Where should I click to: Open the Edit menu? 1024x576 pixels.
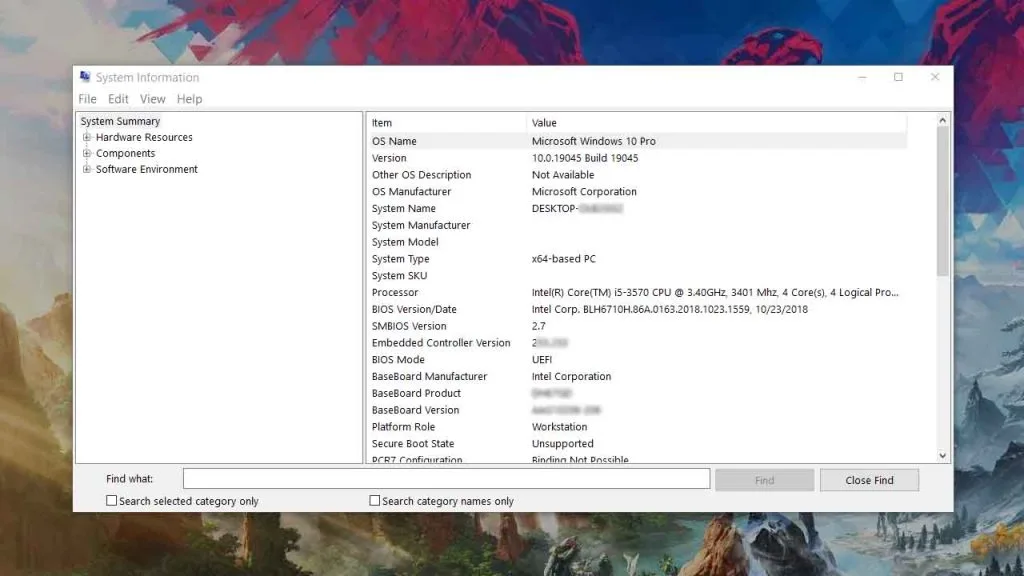[x=118, y=99]
